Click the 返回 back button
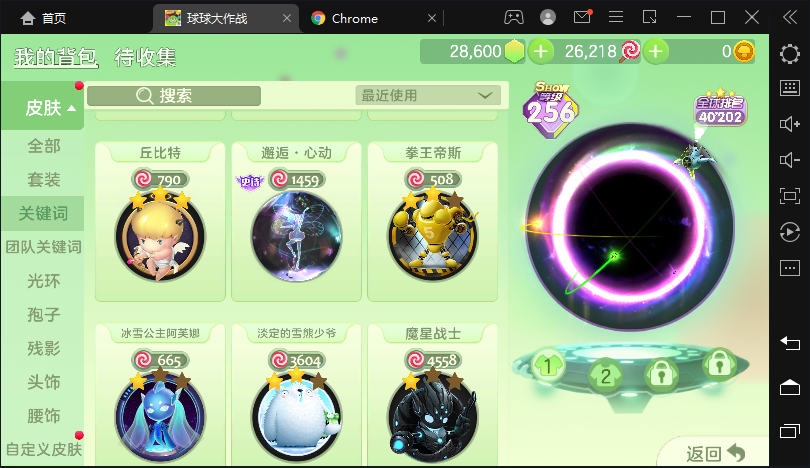The image size is (810, 468). tap(715, 454)
